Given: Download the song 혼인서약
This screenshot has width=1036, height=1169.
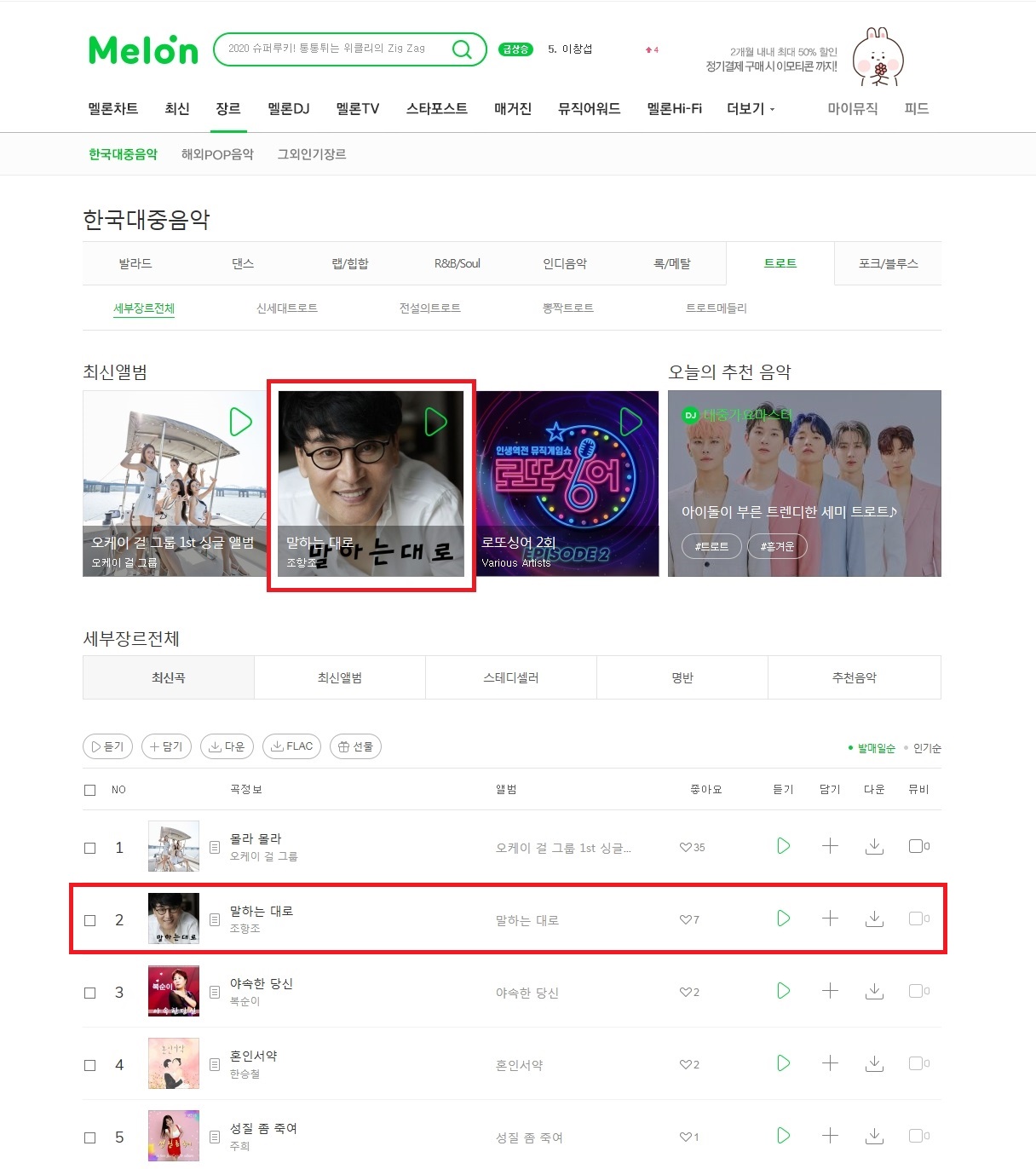Looking at the screenshot, I should pos(874,1063).
